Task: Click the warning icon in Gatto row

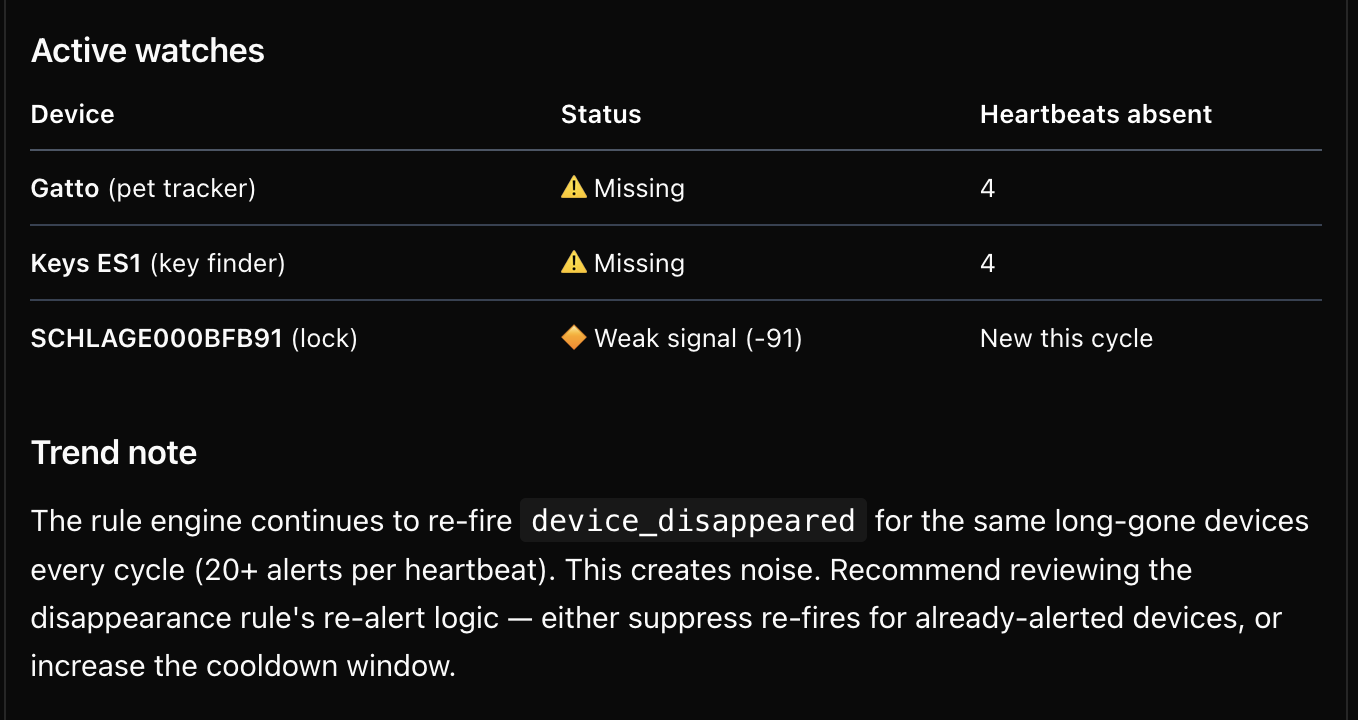Action: [573, 188]
